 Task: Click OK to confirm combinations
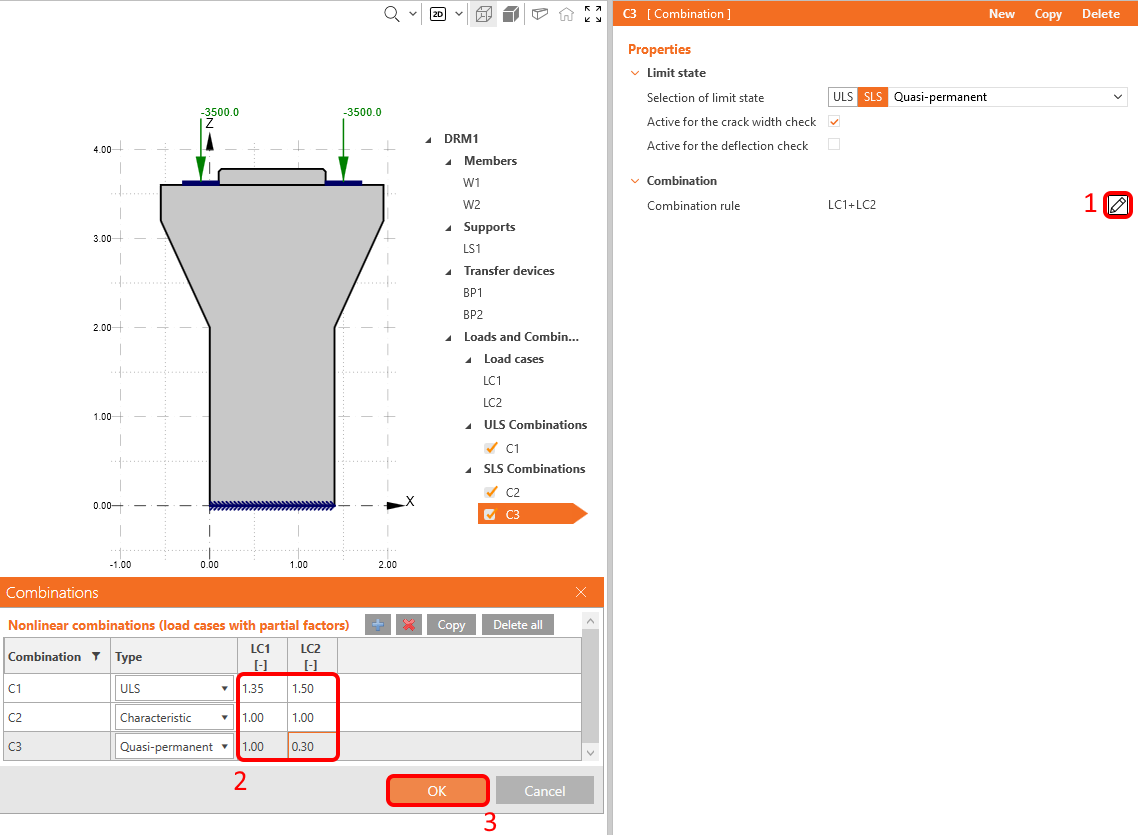tap(437, 791)
